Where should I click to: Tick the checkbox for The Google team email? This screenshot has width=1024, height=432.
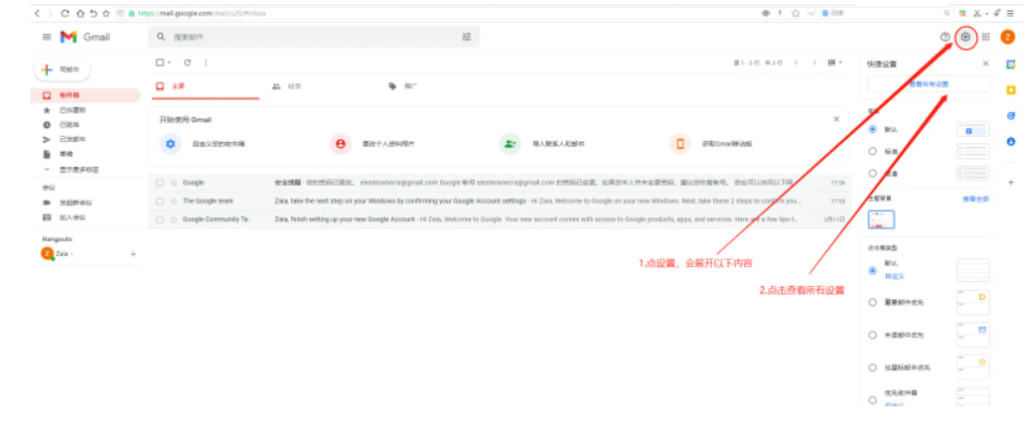click(x=160, y=200)
